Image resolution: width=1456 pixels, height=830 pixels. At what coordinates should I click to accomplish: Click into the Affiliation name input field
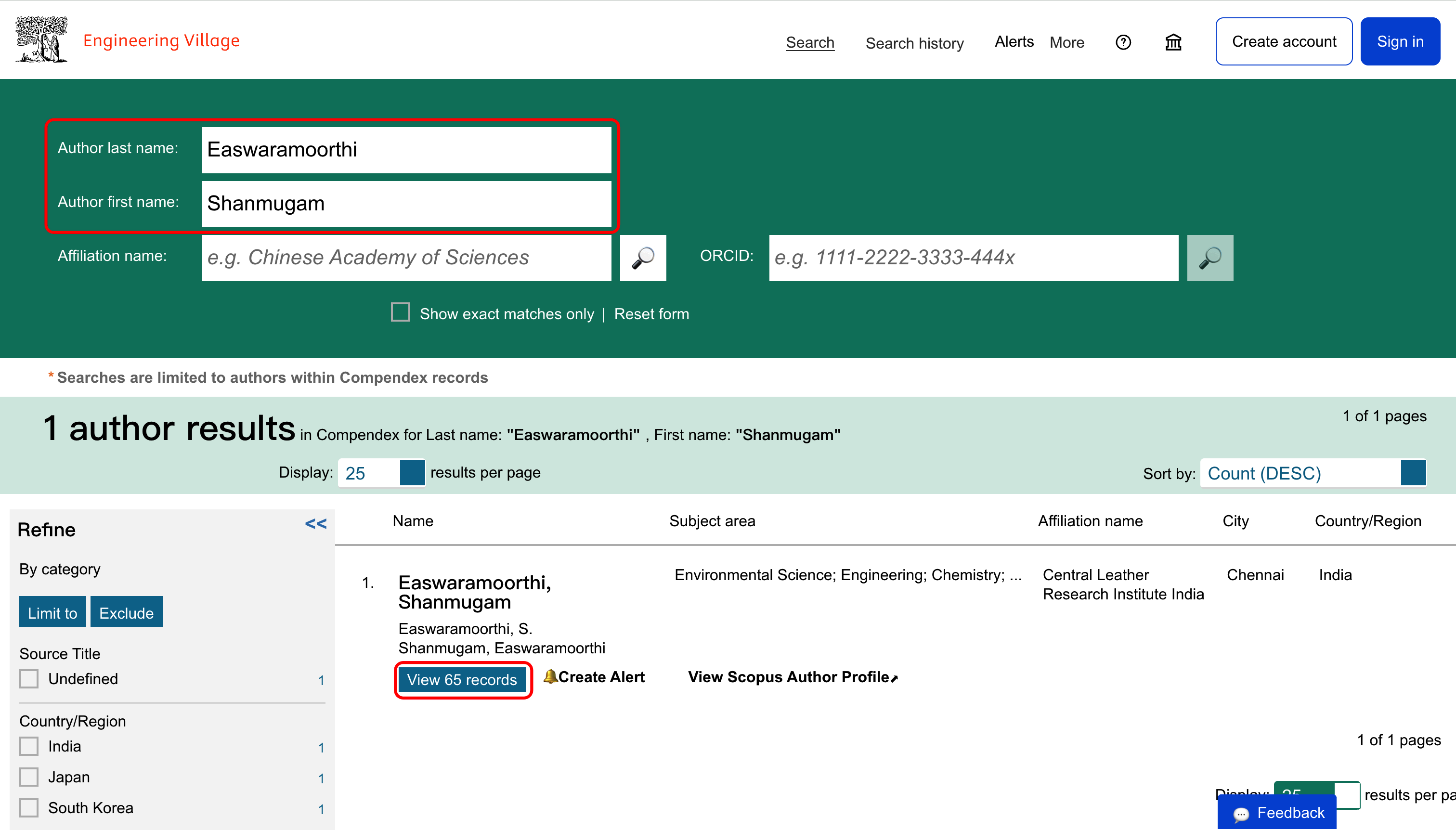click(406, 258)
